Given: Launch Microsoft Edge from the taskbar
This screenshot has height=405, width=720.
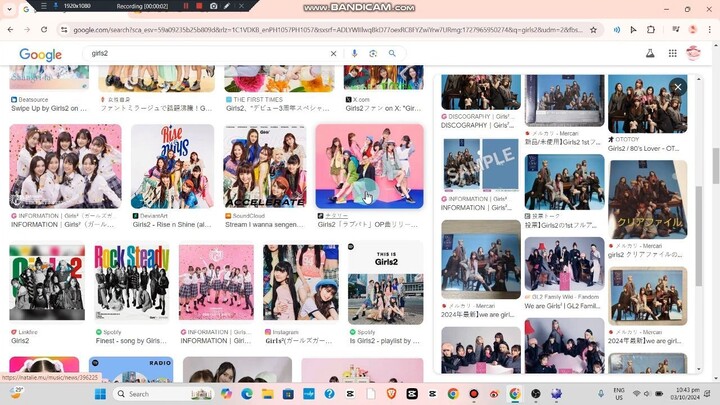Looking at the screenshot, I should (x=247, y=394).
